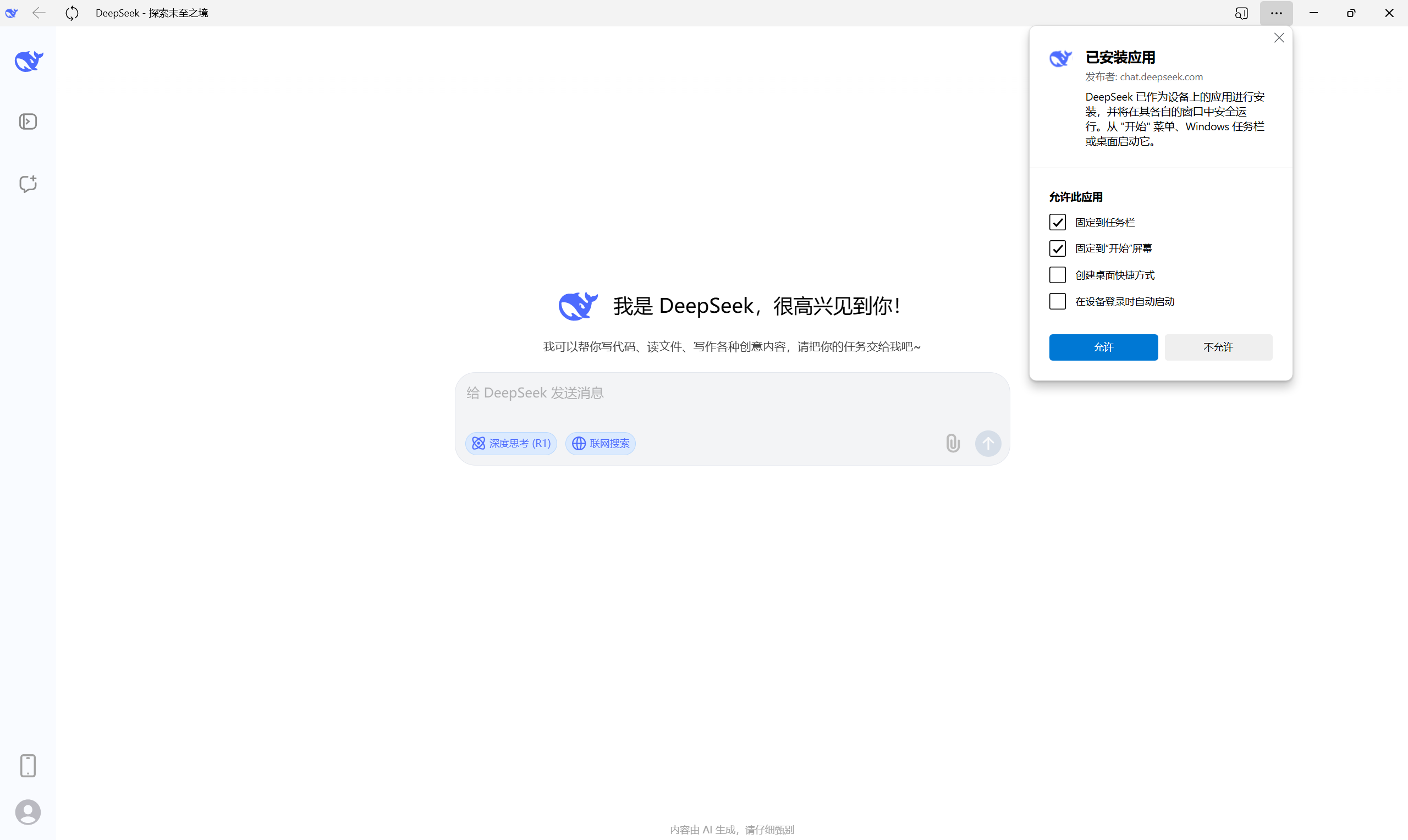This screenshot has width=1408, height=840.
Task: Minimize the DeepSeek window
Action: (1313, 13)
